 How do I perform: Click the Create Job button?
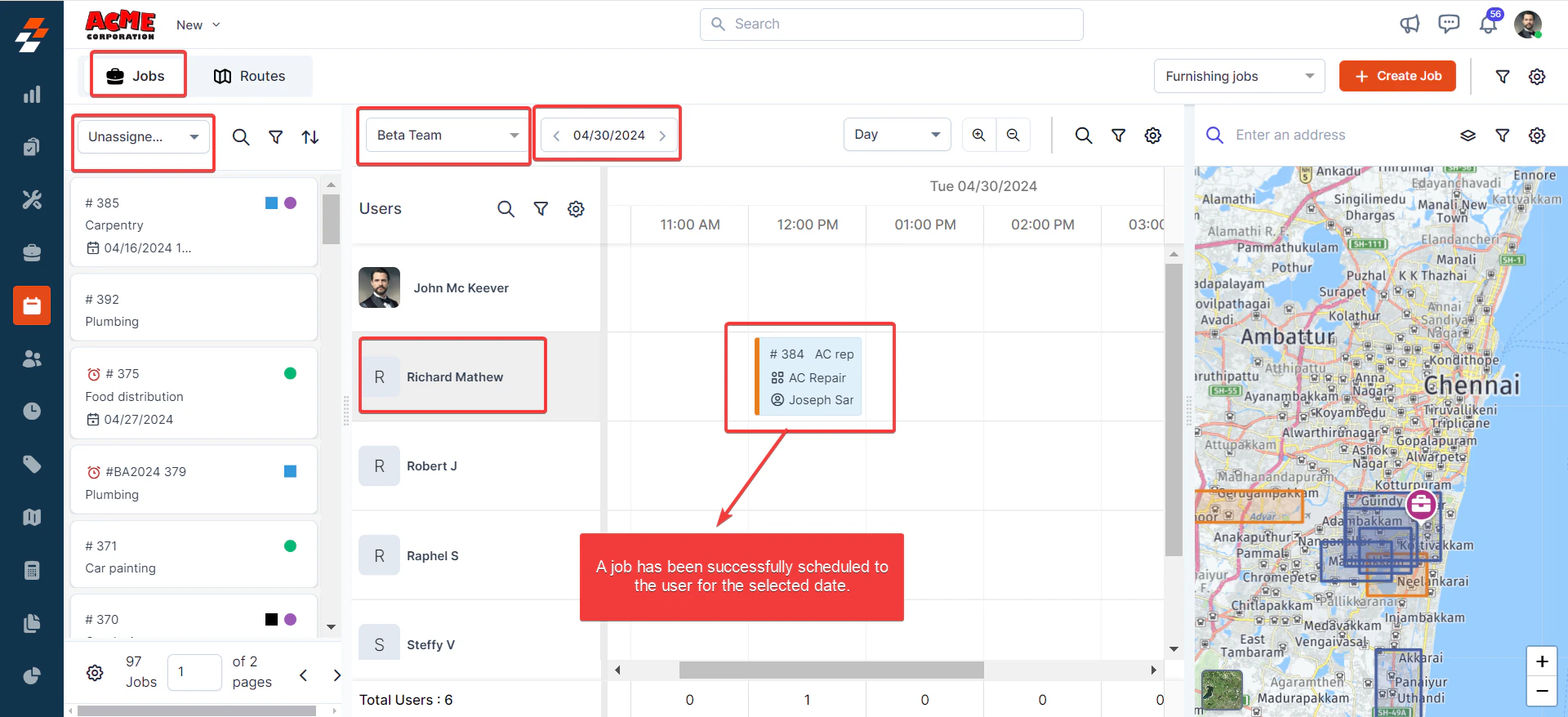coord(1397,76)
